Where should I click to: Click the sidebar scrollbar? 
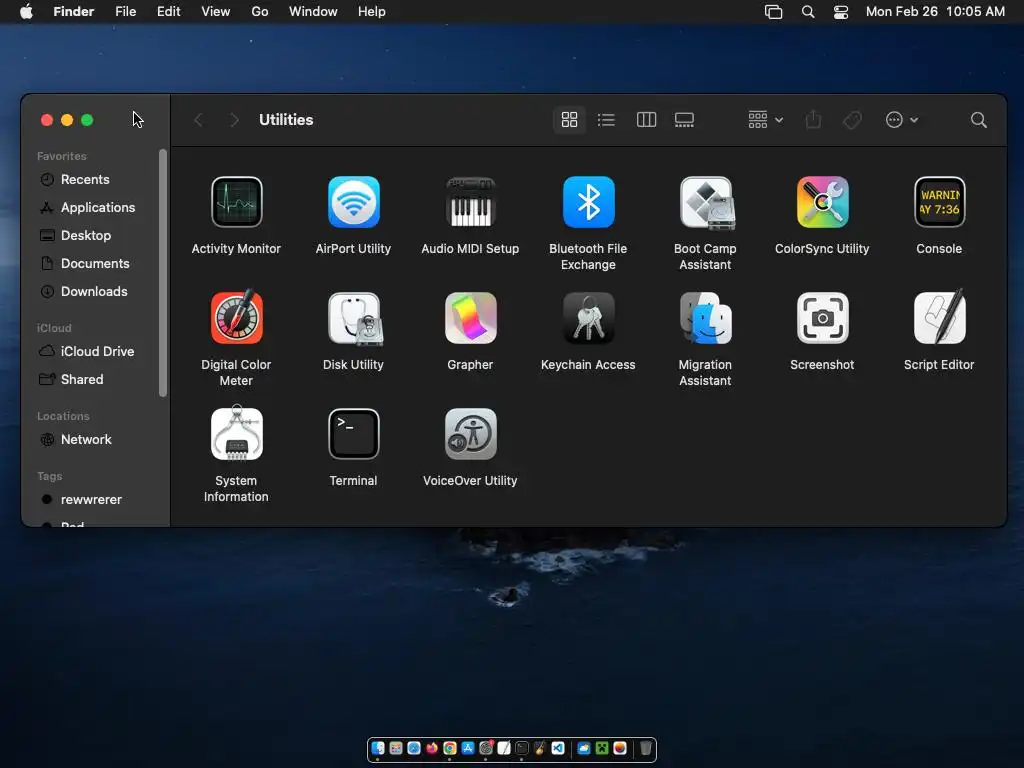click(163, 273)
